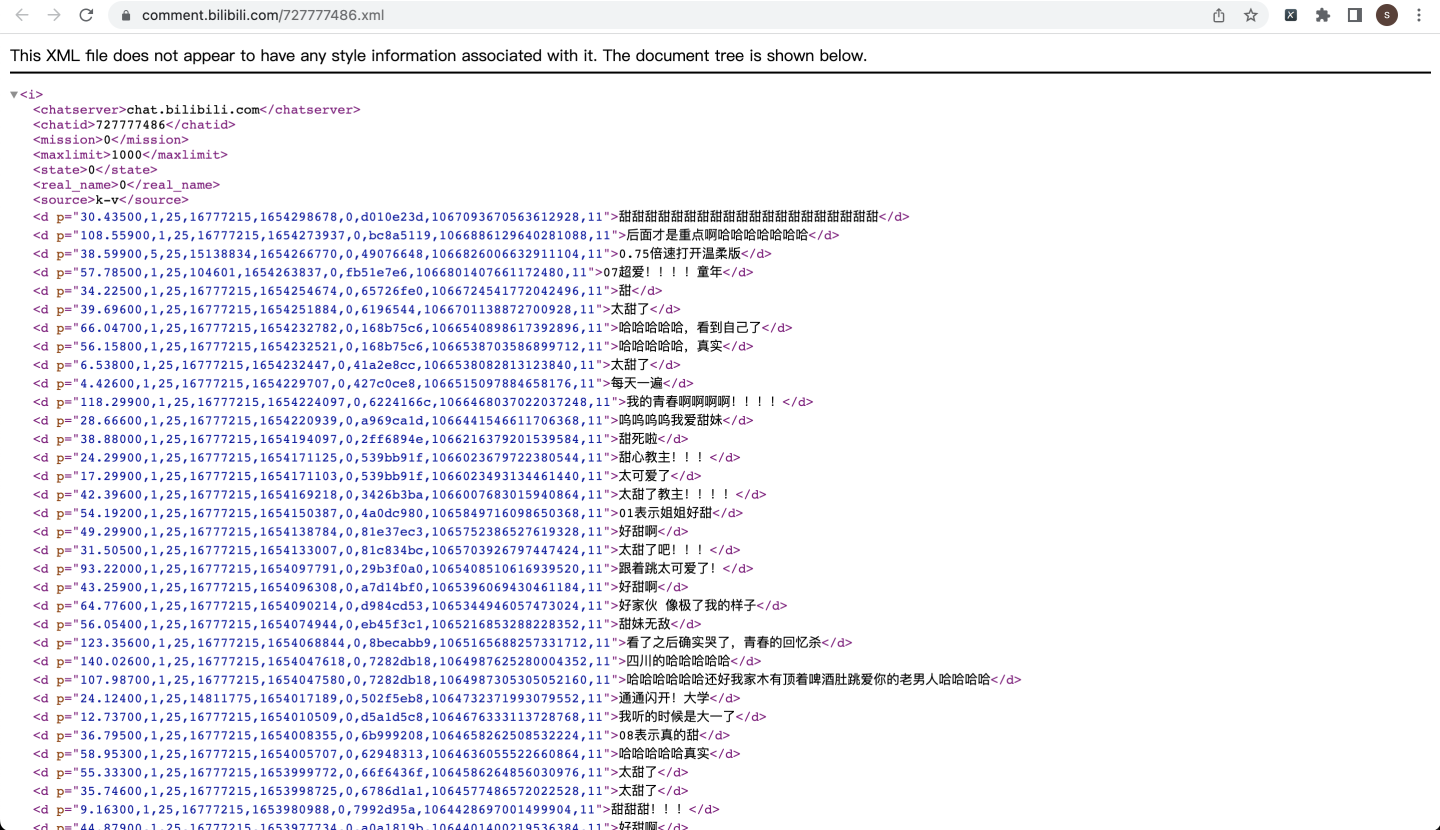The height and width of the screenshot is (830, 1440).
Task: Click the d element starting with 30.43500
Action: click(x=471, y=217)
